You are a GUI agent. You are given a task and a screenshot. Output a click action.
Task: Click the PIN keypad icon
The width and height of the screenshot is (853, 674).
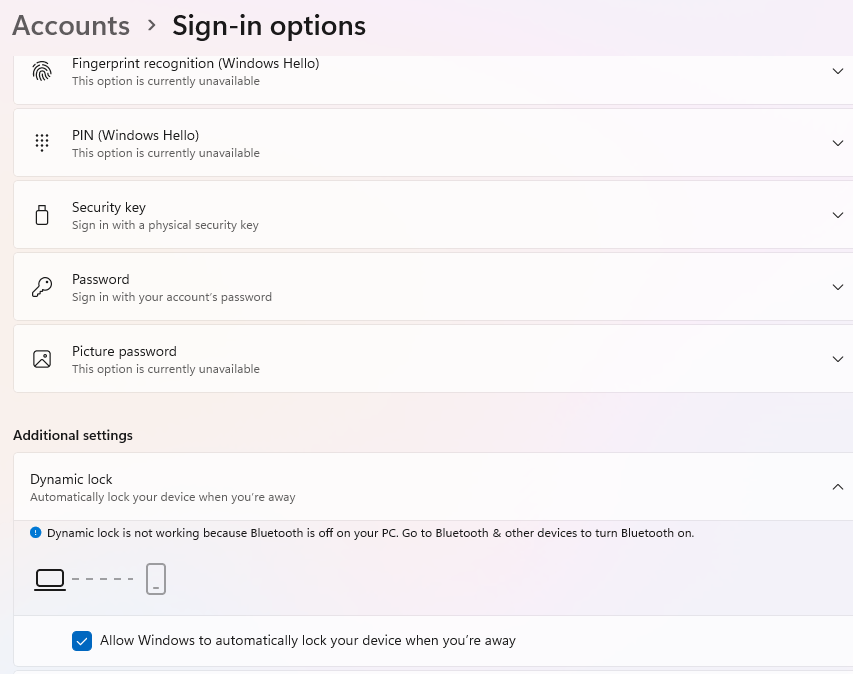coord(42,143)
